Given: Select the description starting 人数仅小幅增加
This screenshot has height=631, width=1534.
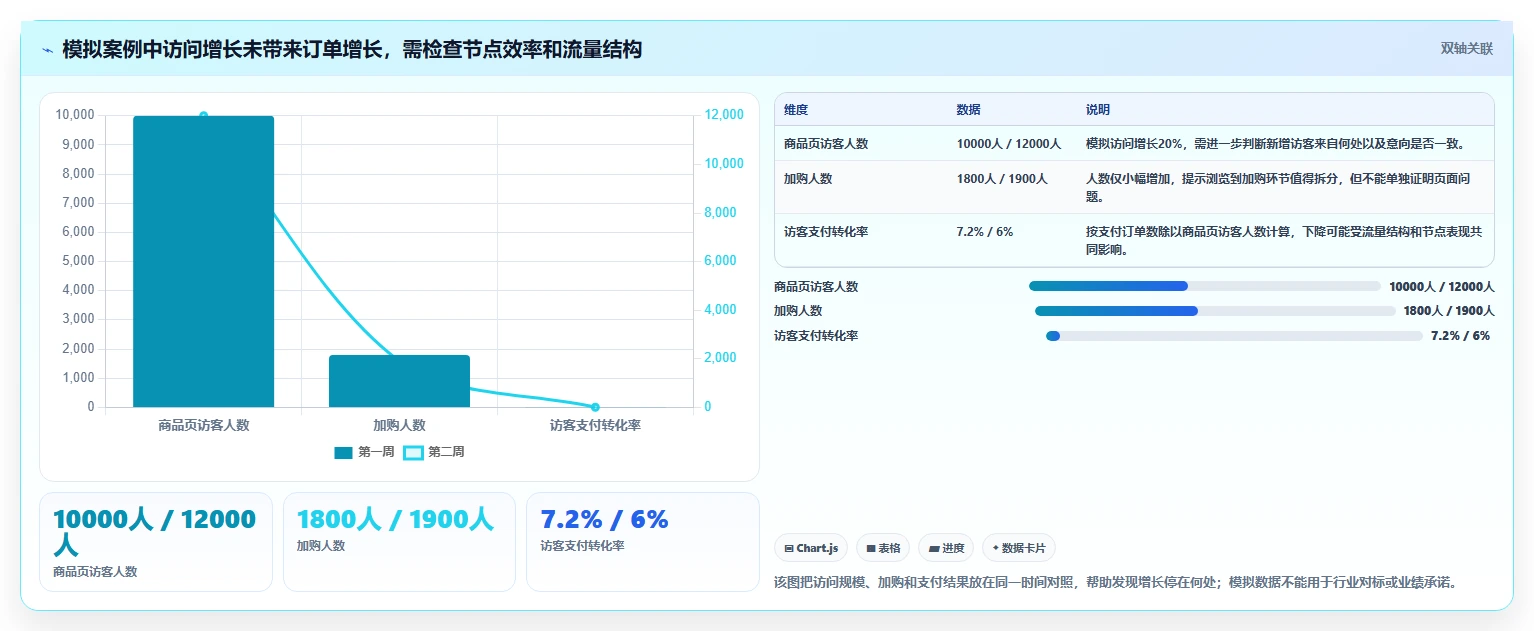Looking at the screenshot, I should coord(1279,187).
